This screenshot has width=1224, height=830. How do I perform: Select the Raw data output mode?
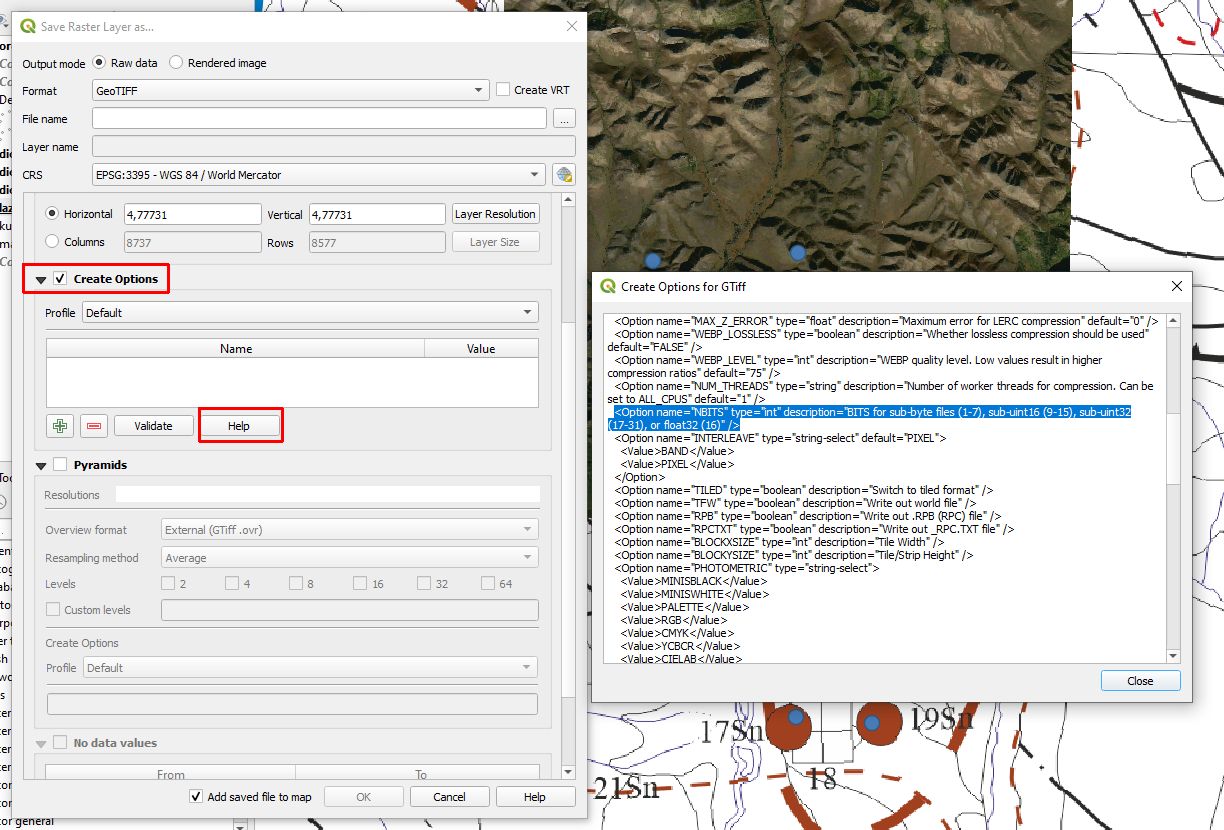pos(100,63)
